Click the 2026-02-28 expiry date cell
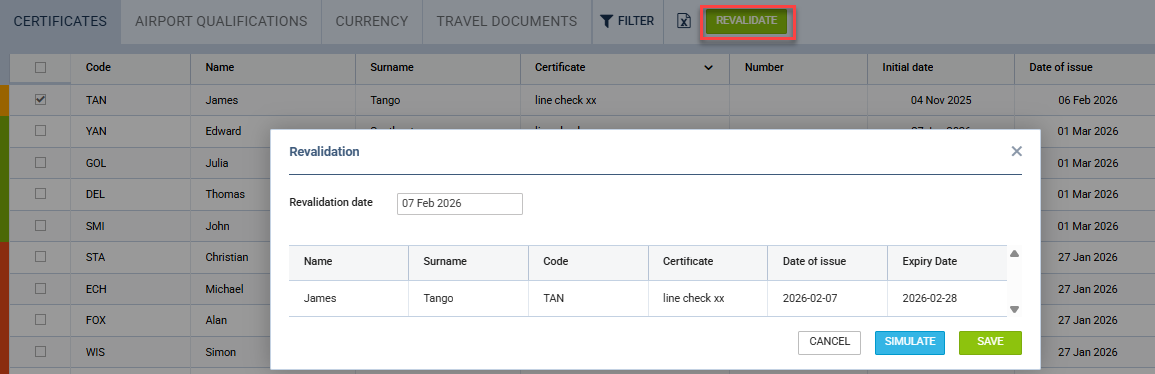This screenshot has width=1155, height=374. 929,298
